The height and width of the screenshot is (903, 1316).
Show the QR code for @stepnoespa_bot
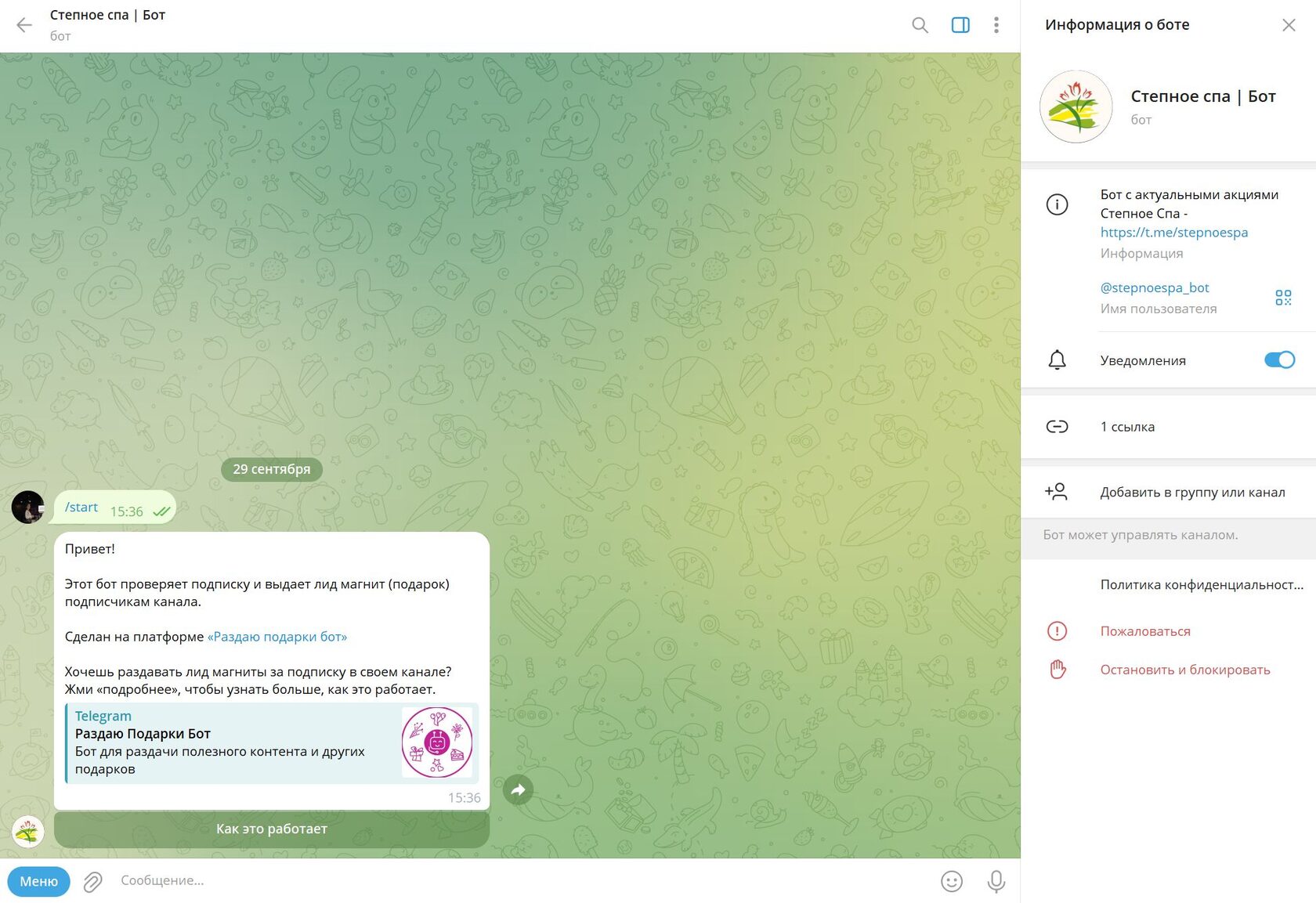point(1283,298)
